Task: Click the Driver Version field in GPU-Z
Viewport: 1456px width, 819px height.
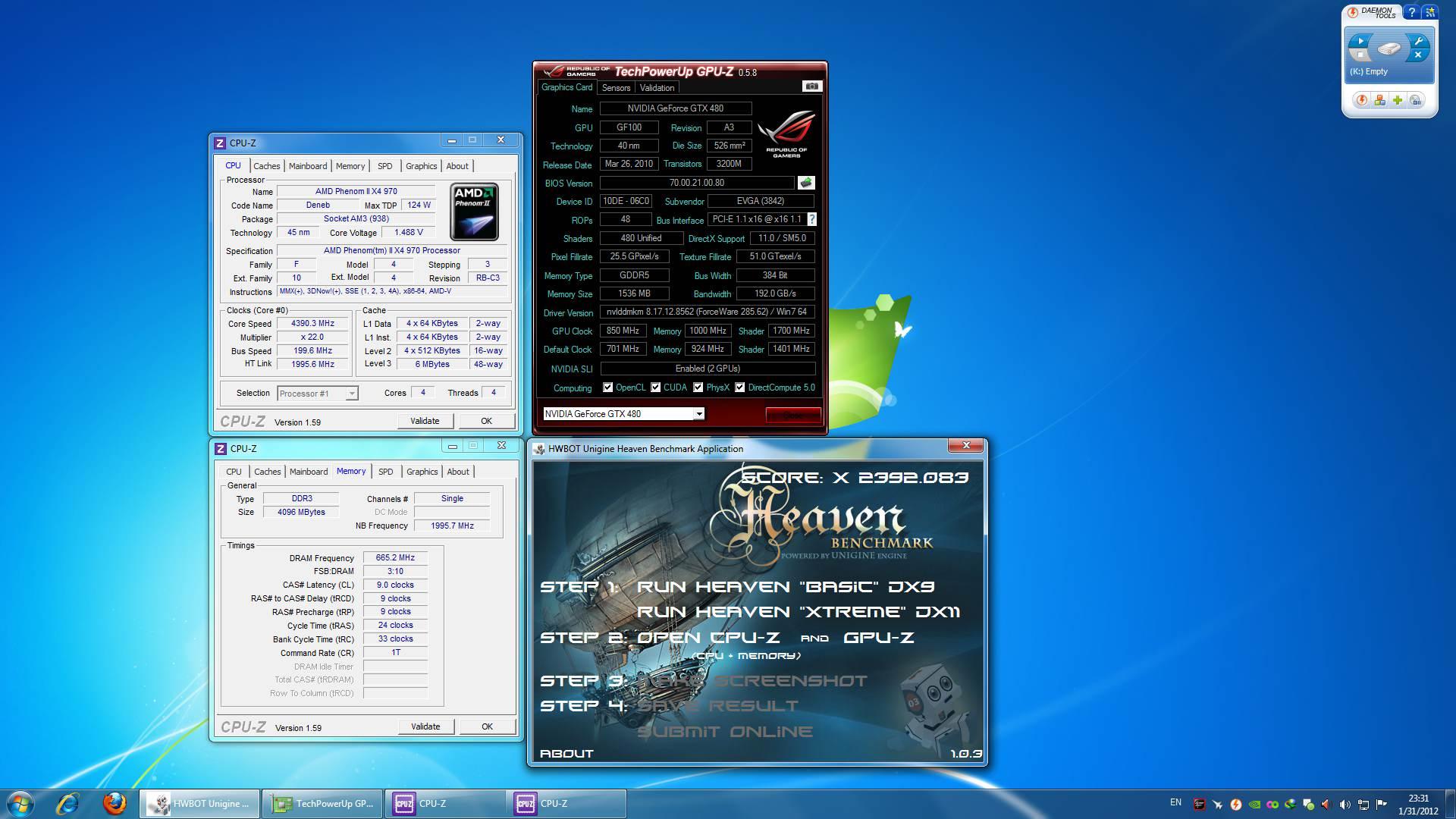Action: click(x=708, y=312)
